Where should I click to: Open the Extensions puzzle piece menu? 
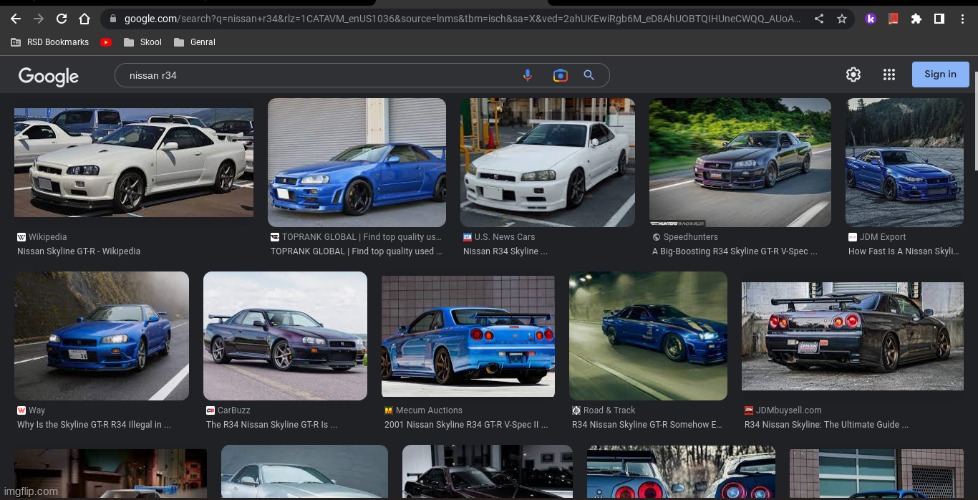point(916,19)
